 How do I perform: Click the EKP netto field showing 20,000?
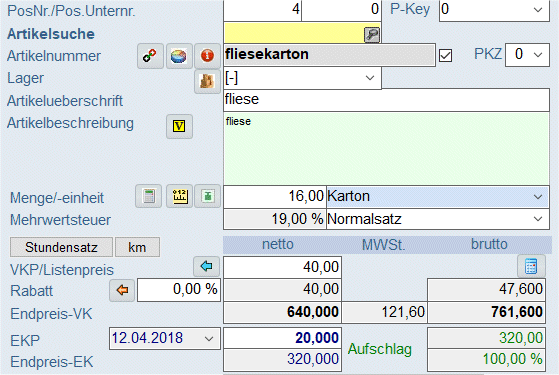[x=282, y=338]
